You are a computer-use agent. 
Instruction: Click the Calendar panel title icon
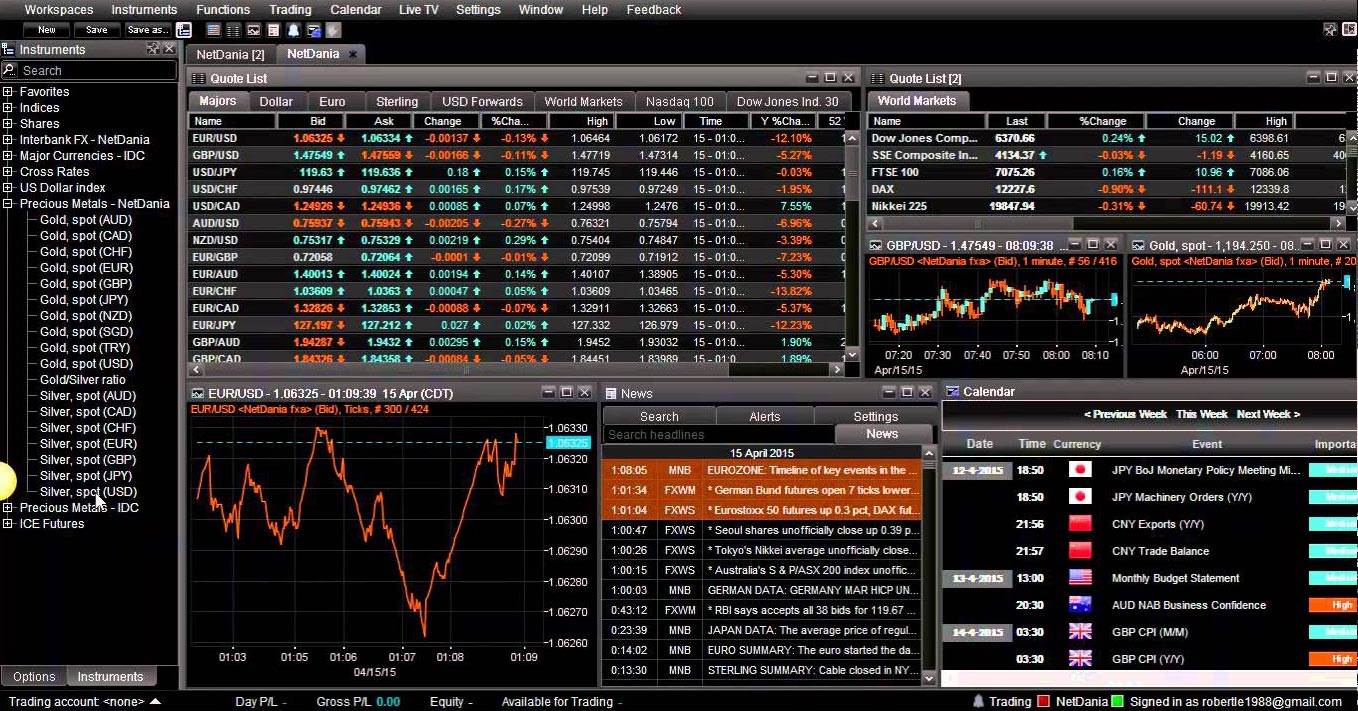point(953,392)
